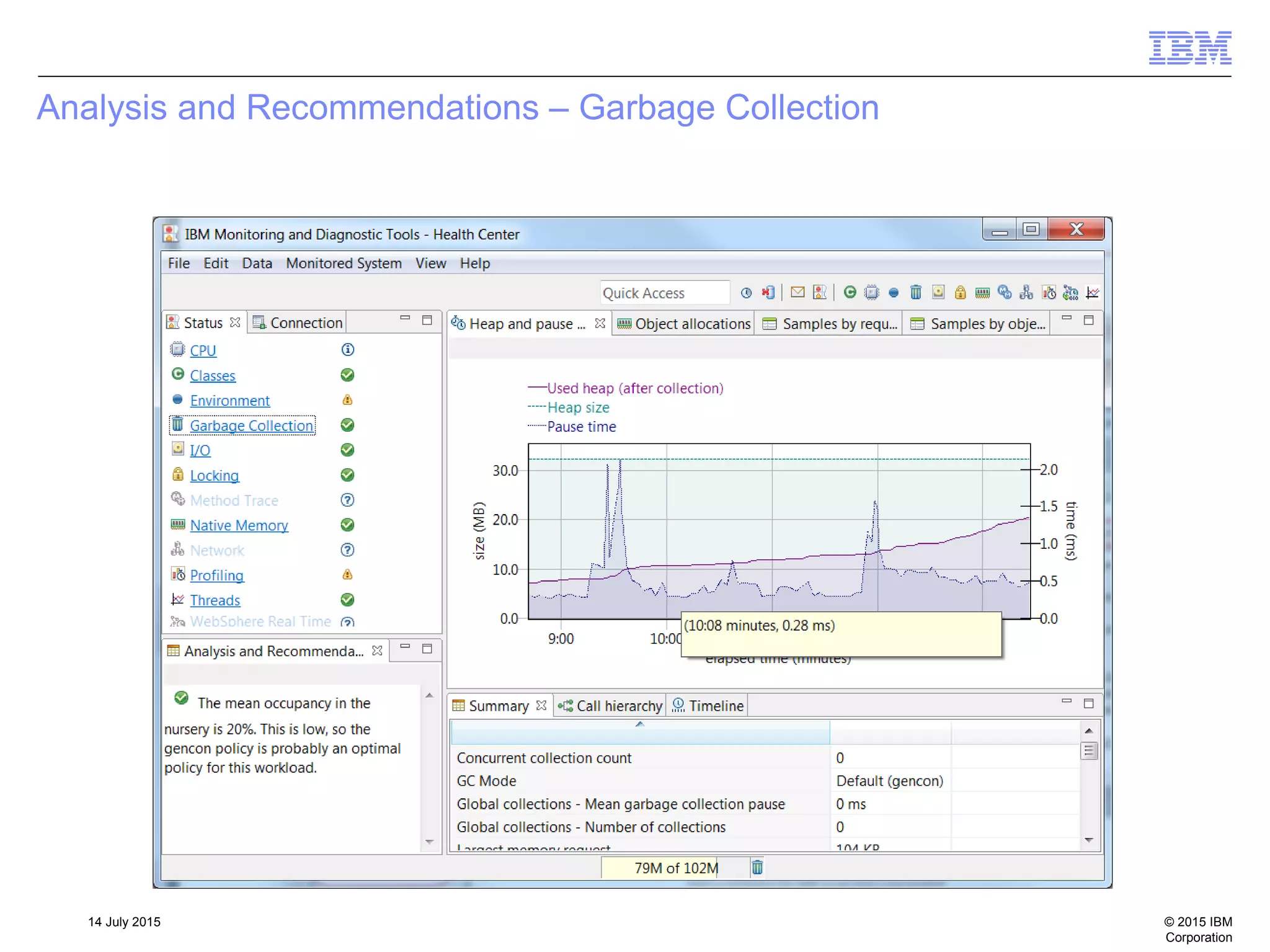This screenshot has height=952, width=1270.
Task: Open the Monitored System menu
Action: pyautogui.click(x=344, y=263)
